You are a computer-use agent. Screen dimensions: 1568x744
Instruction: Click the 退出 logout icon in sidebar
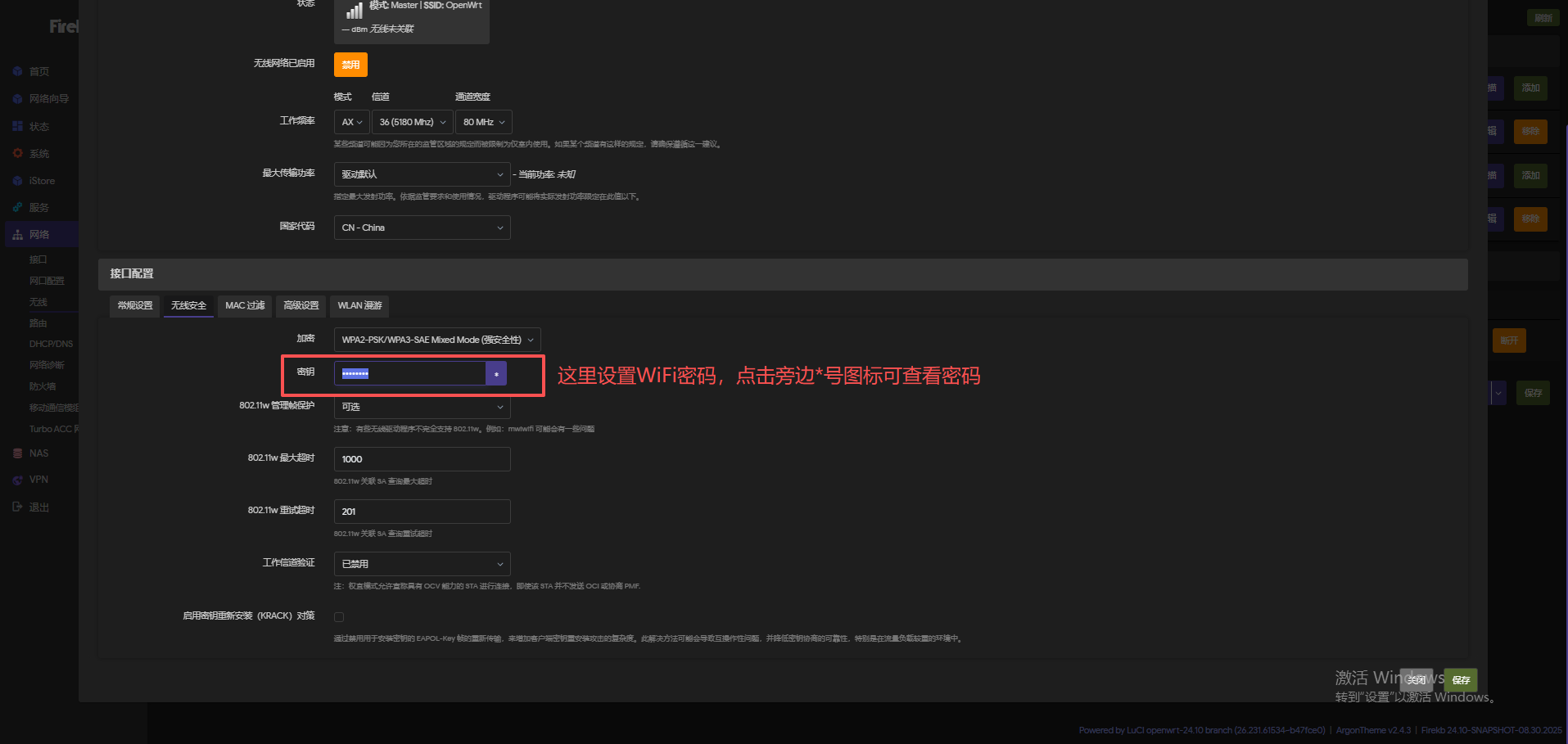click(x=18, y=507)
